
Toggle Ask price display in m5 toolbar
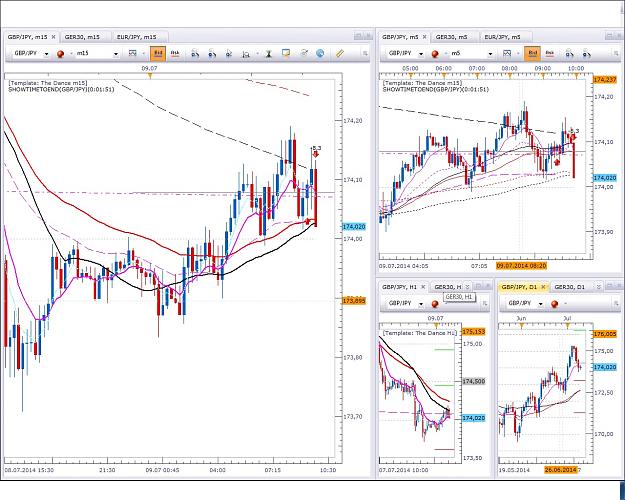pos(550,53)
